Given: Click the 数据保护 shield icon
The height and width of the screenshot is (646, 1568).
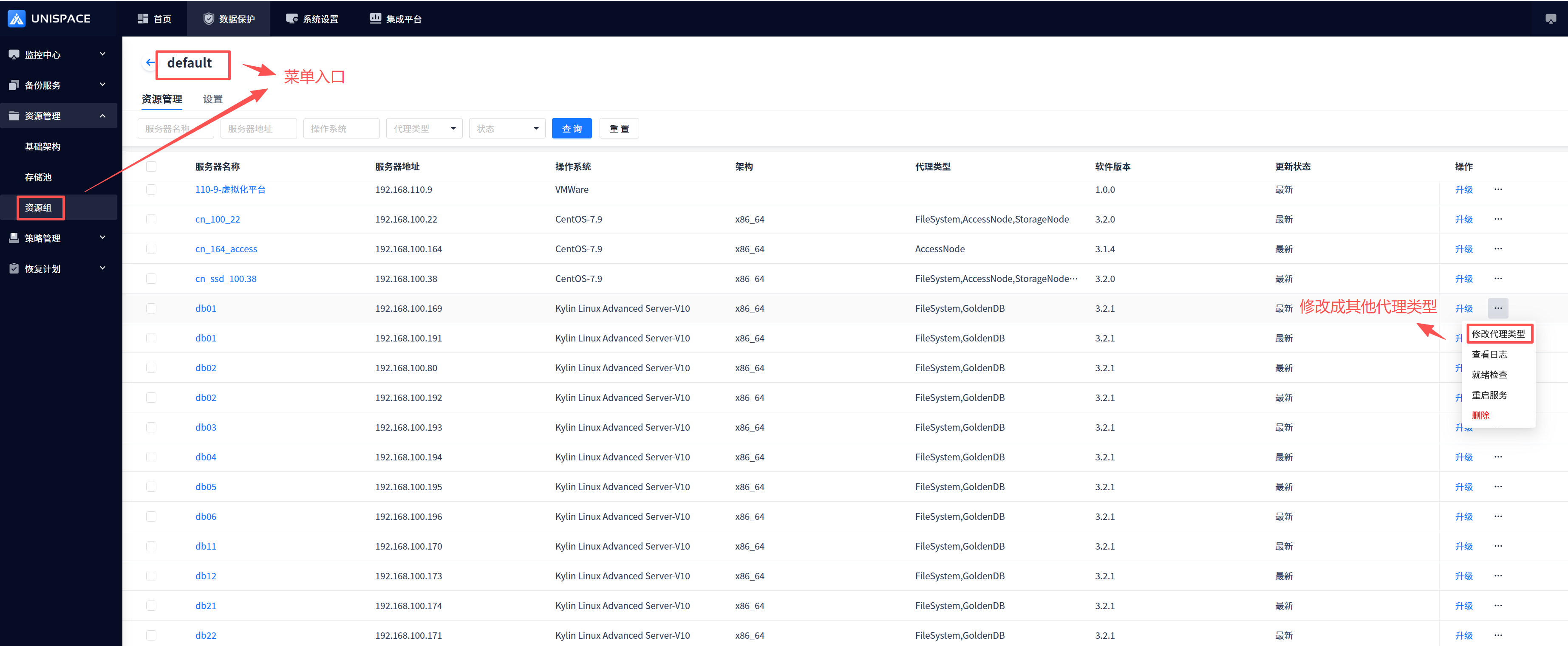Looking at the screenshot, I should (x=209, y=19).
